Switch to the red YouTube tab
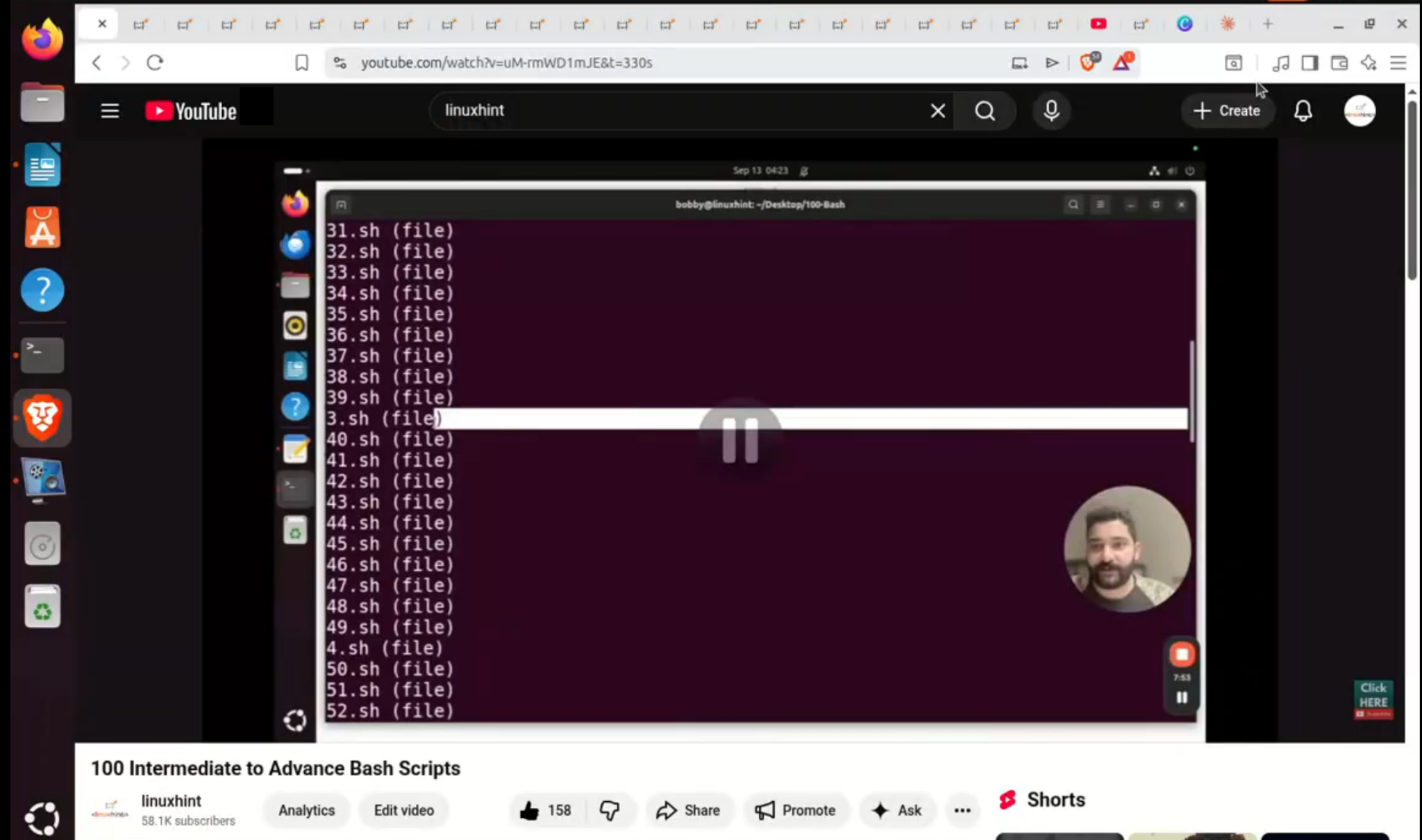 [1098, 24]
